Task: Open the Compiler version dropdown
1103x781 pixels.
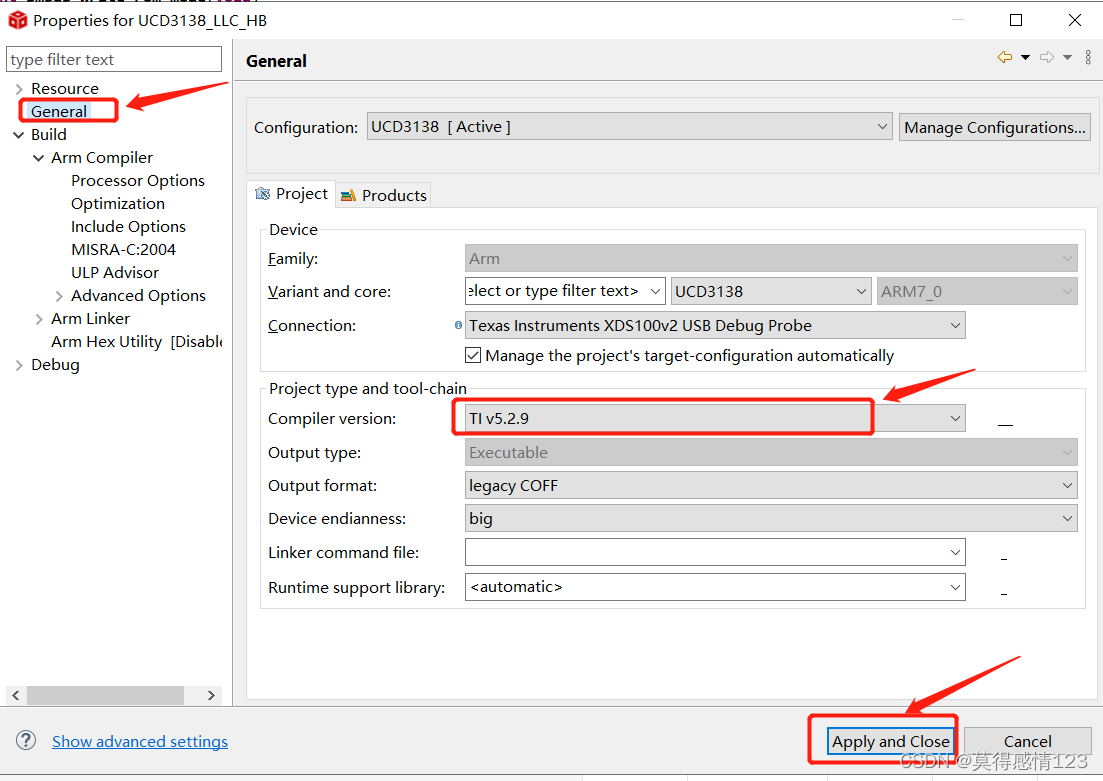Action: point(955,418)
